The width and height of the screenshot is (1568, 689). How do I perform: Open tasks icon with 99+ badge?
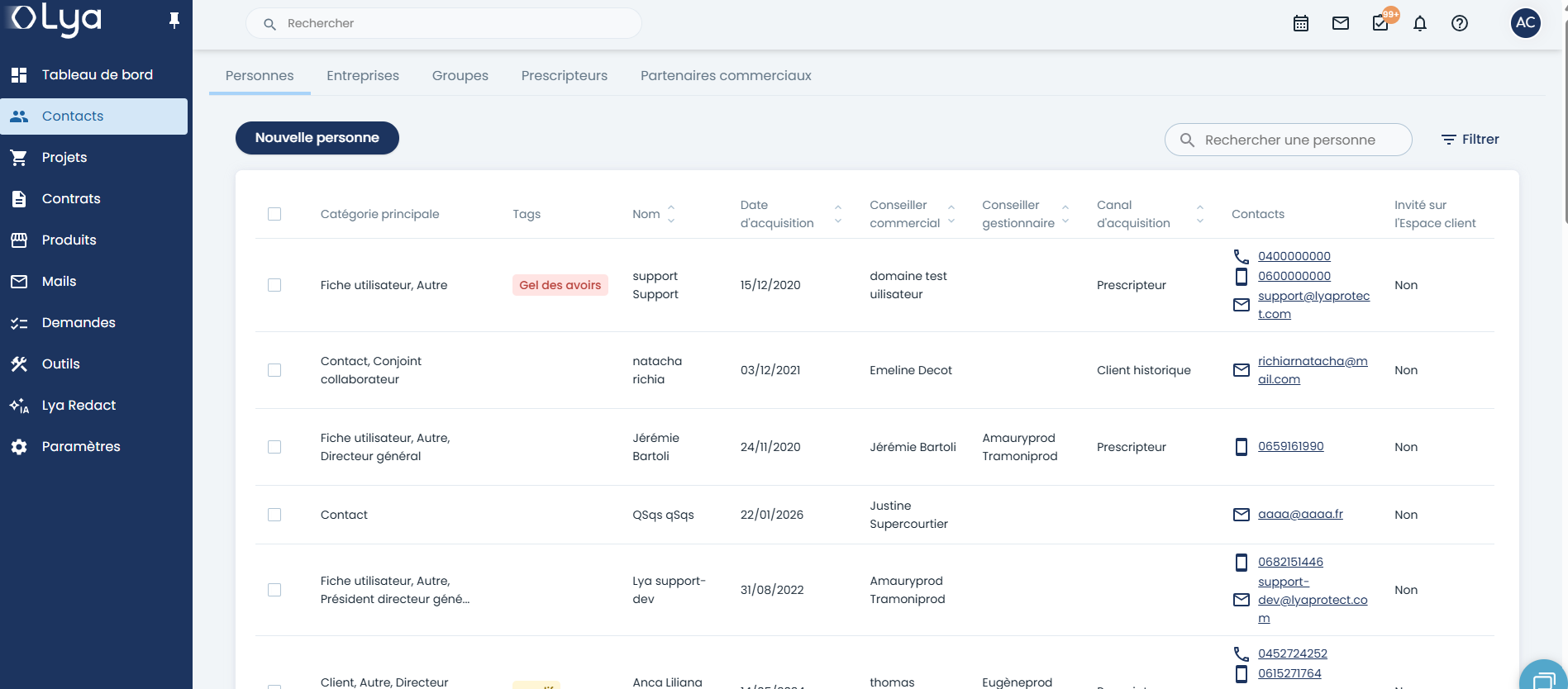[1380, 23]
